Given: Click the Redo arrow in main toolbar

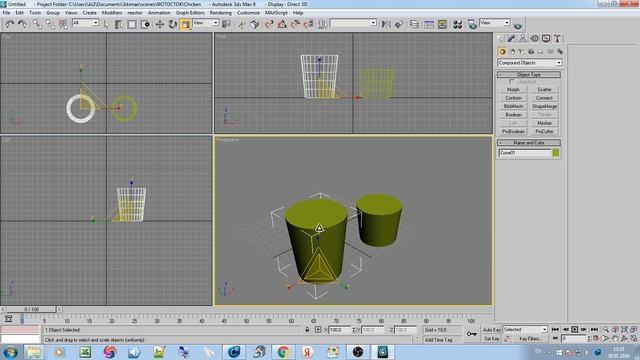Looking at the screenshot, I should 22,24.
